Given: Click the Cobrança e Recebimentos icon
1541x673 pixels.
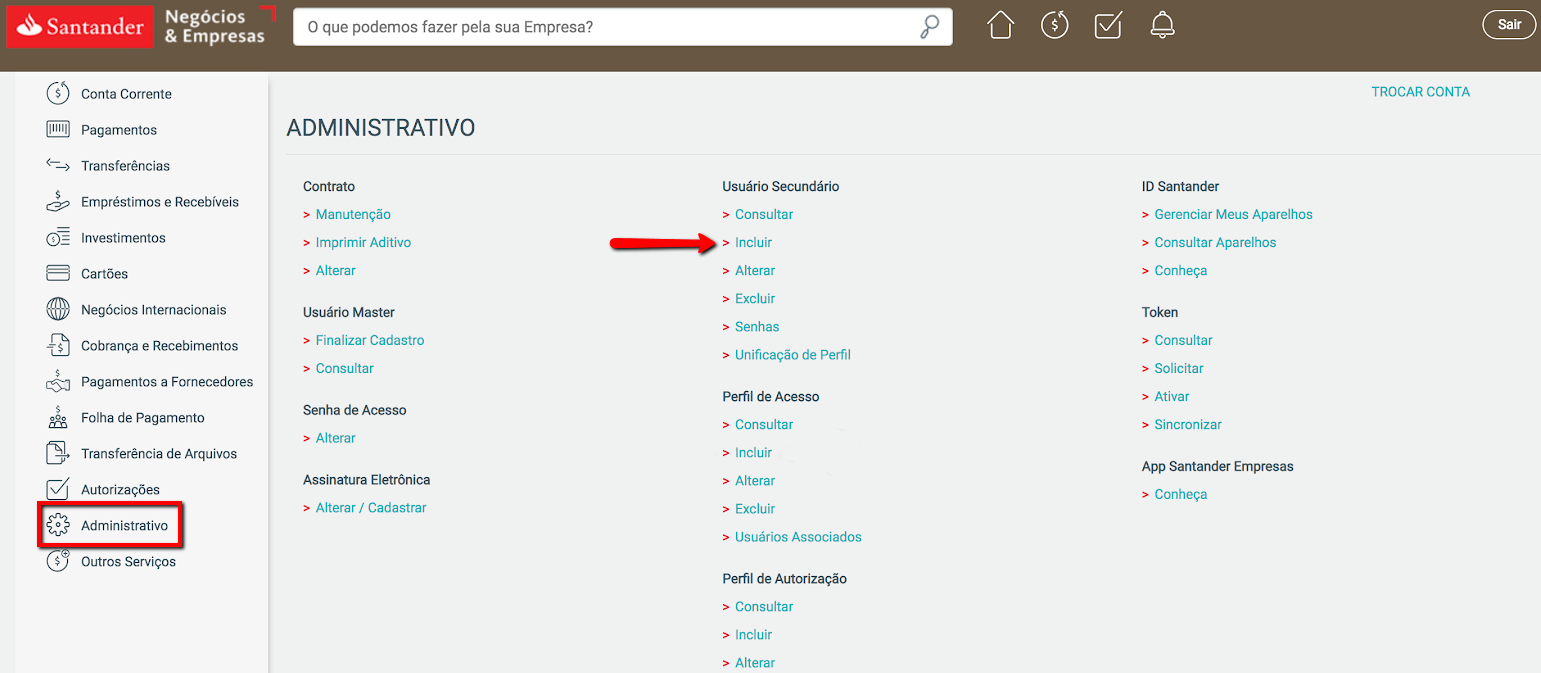Looking at the screenshot, I should [x=58, y=345].
